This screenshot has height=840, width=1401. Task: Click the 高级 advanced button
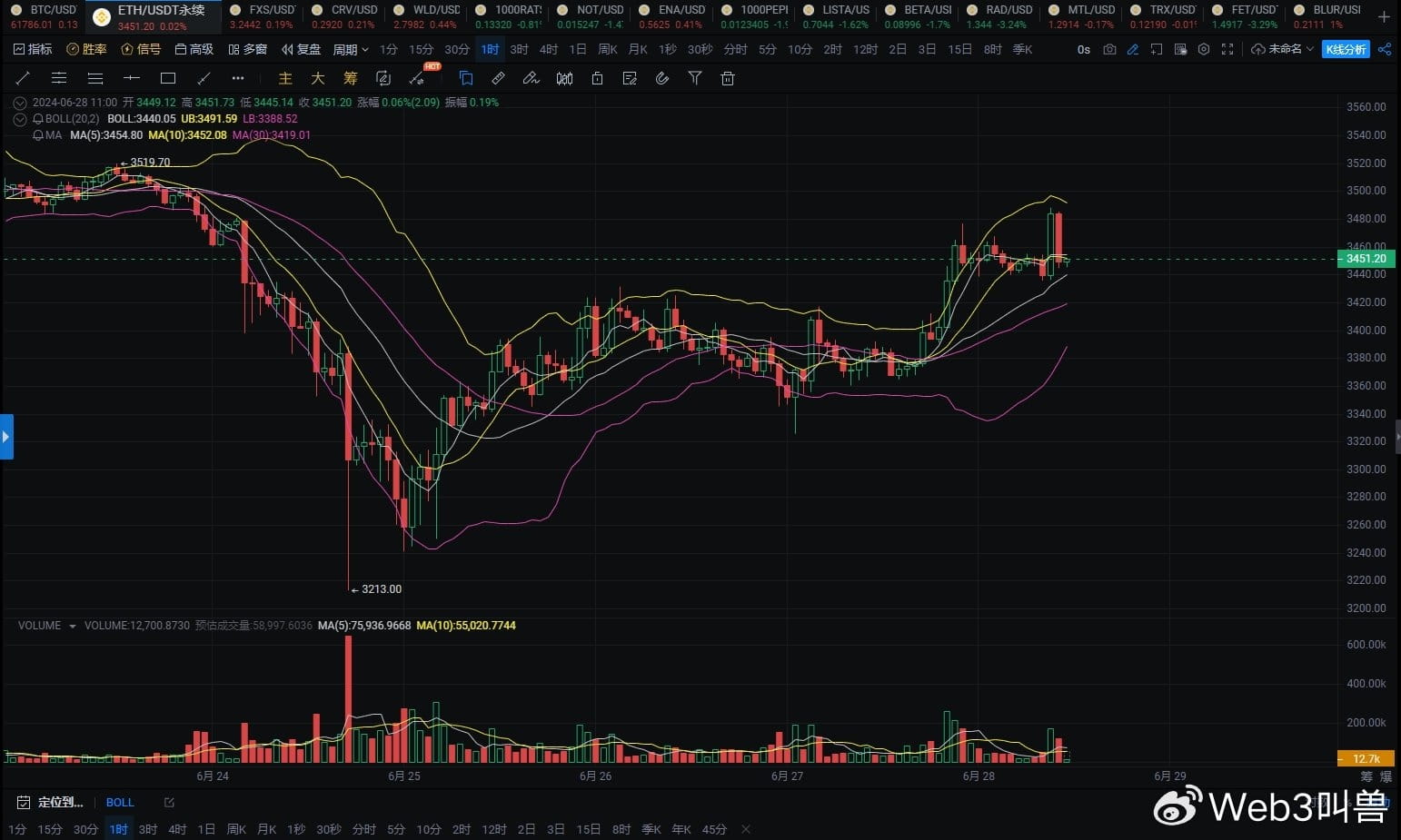194,49
